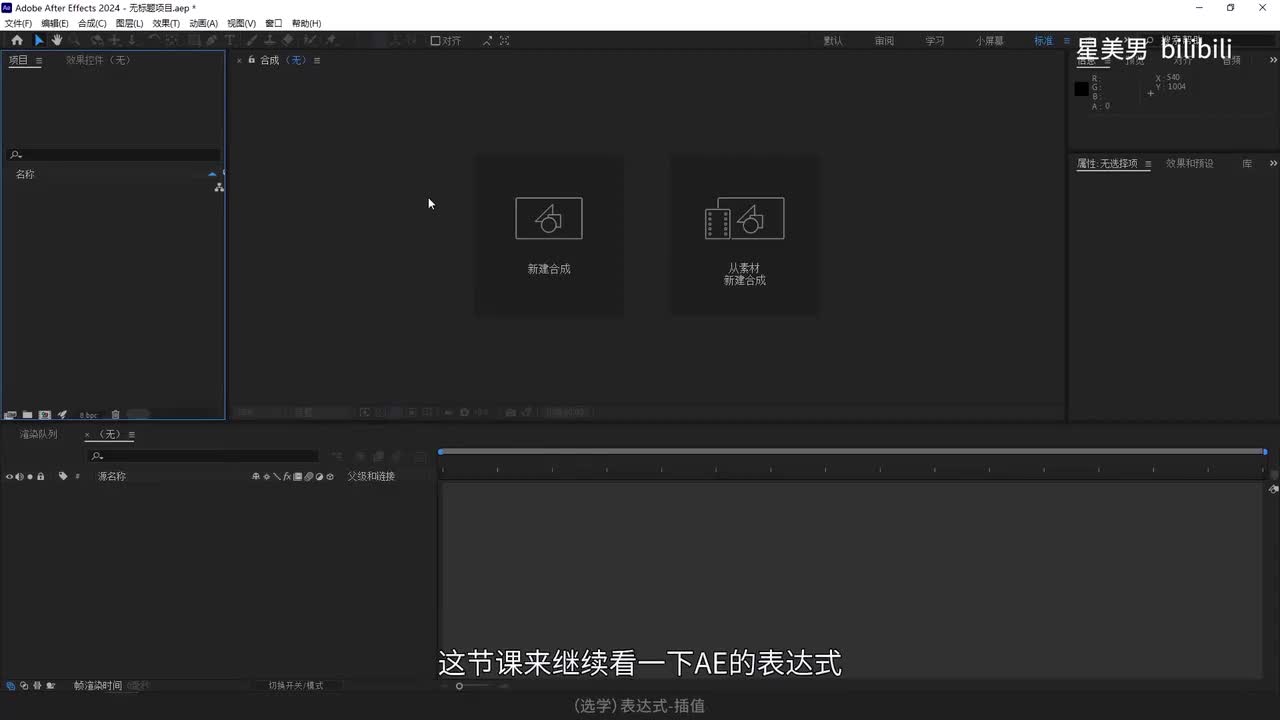Click the trash delete icon in Project panel
The image size is (1280, 720).
[115, 414]
